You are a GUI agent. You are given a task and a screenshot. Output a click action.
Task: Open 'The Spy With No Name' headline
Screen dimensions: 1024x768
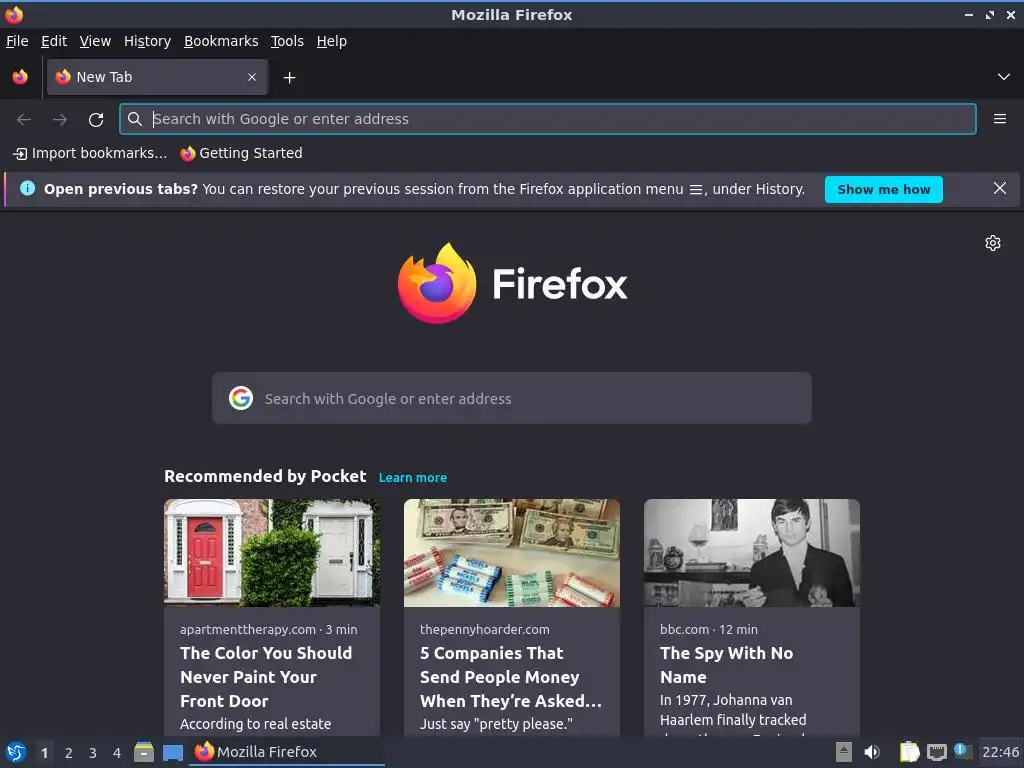pyautogui.click(x=726, y=665)
